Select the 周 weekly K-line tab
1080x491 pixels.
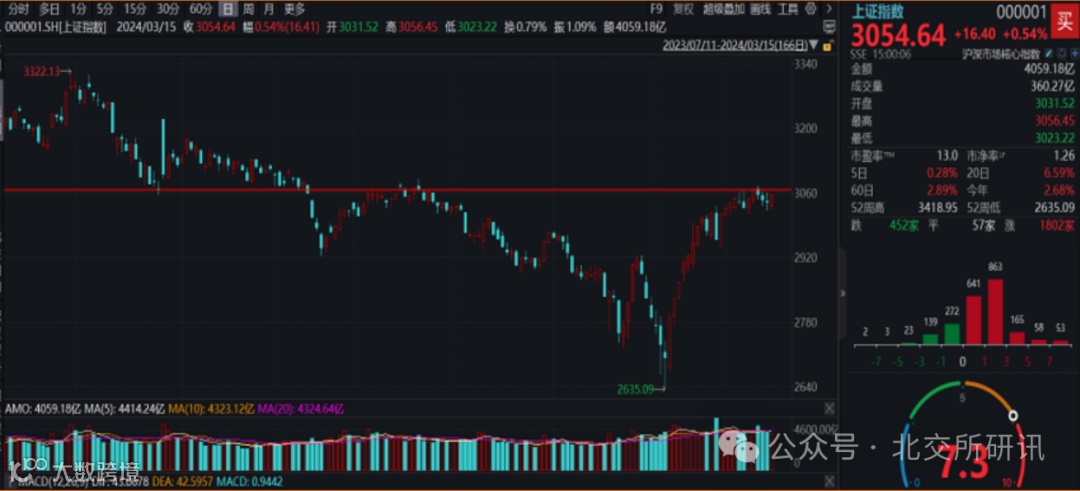tap(248, 9)
